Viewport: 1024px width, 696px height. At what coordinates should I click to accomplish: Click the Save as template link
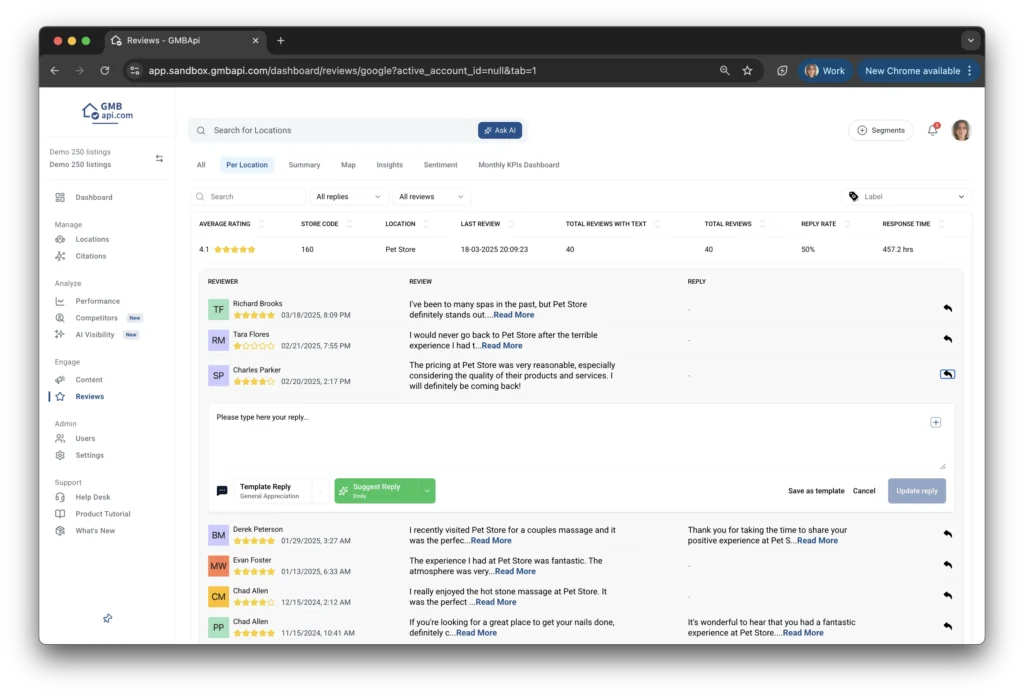815,491
